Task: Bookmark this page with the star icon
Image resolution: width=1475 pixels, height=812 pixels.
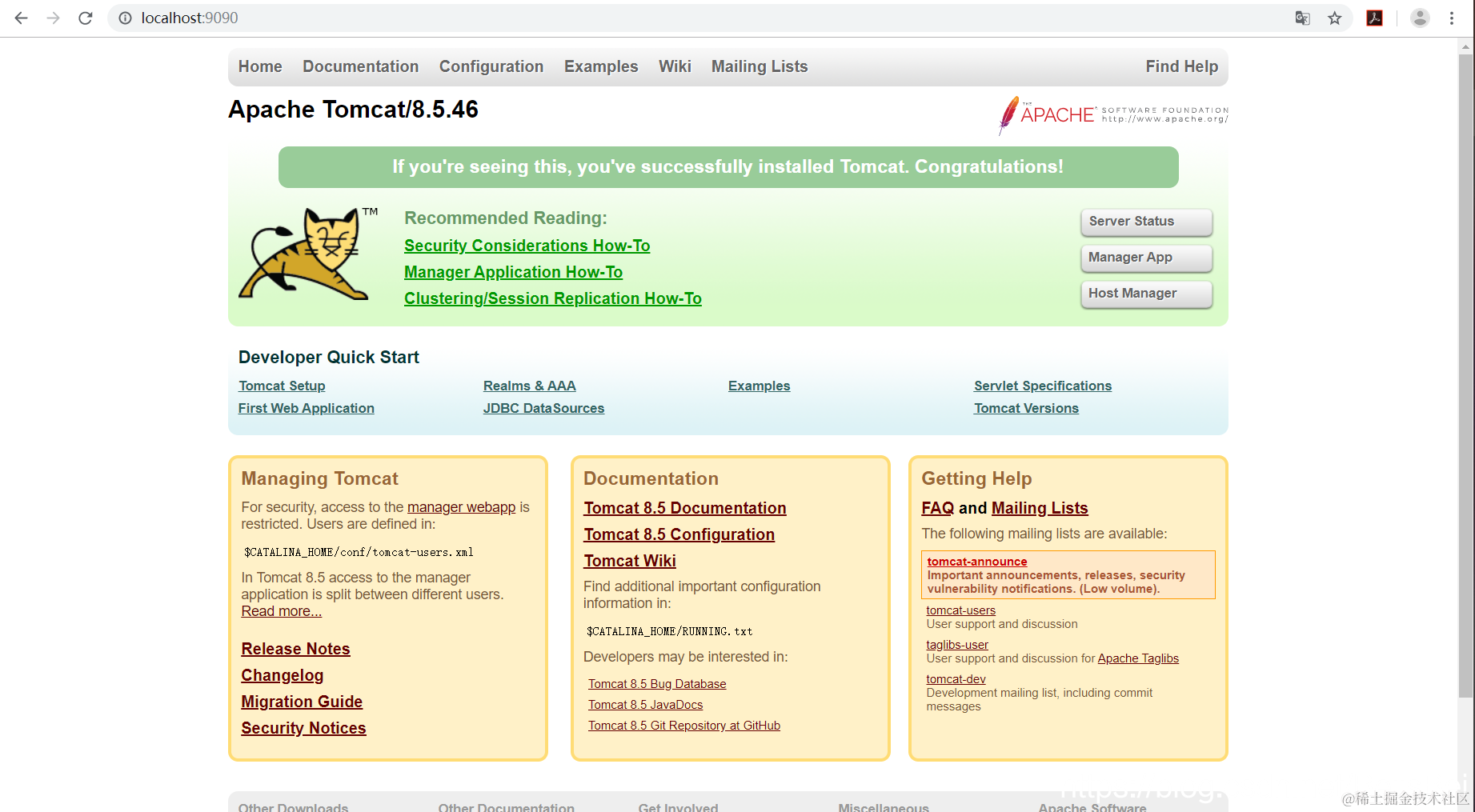Action: 1335,18
